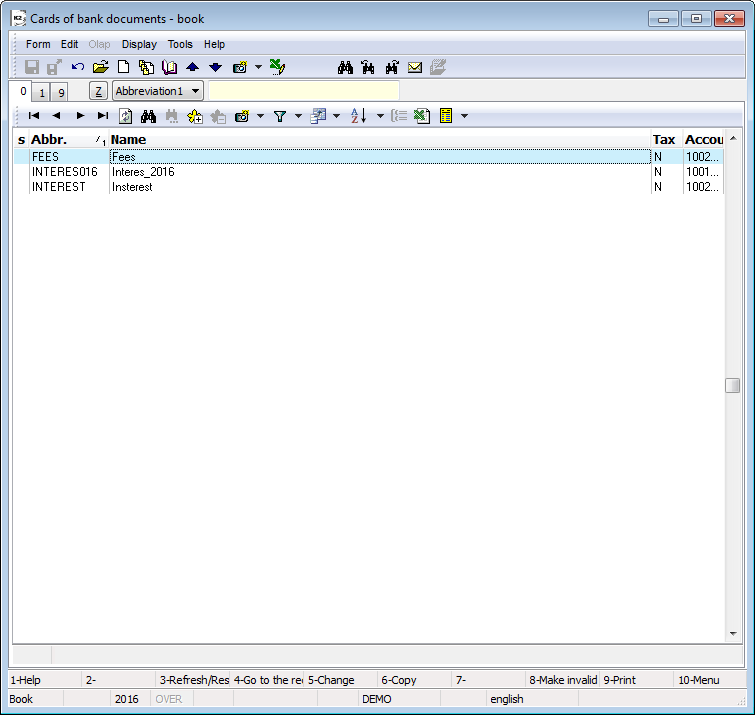Image resolution: width=755 pixels, height=715 pixels.
Task: Expand the yellow list icon dropdown arrow
Action: (x=465, y=116)
